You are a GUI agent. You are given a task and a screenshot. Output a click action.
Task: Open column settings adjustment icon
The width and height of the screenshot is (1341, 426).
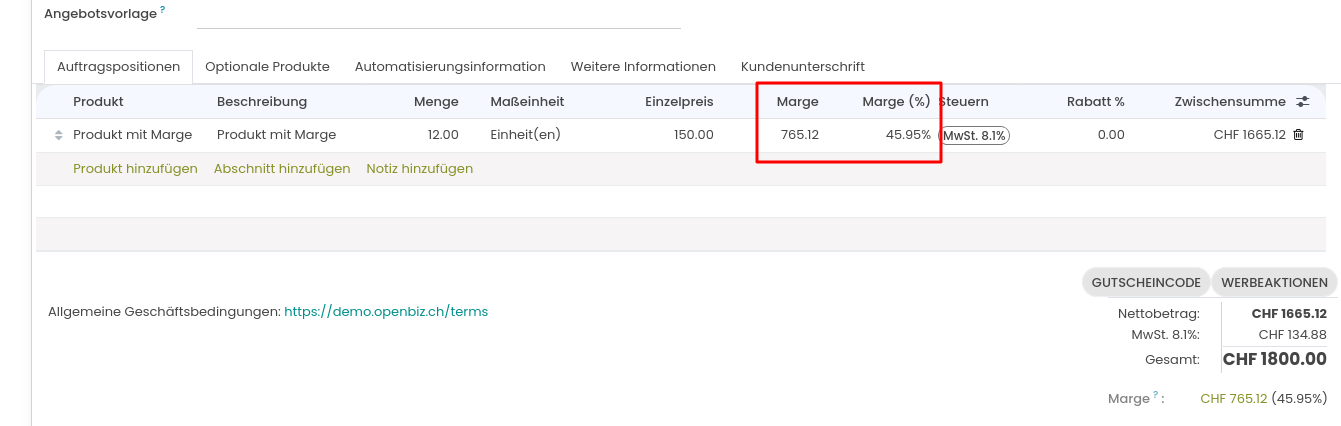pos(1302,101)
